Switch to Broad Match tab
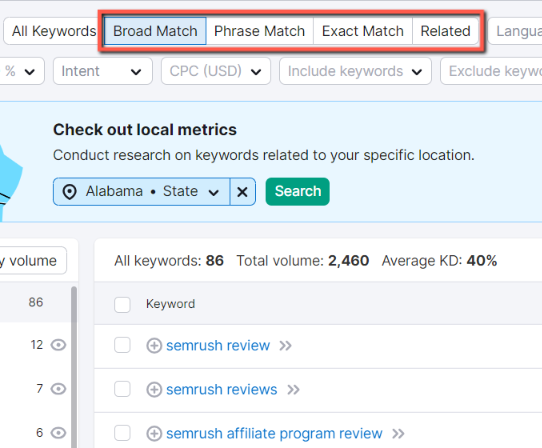The height and width of the screenshot is (448, 542). (155, 31)
